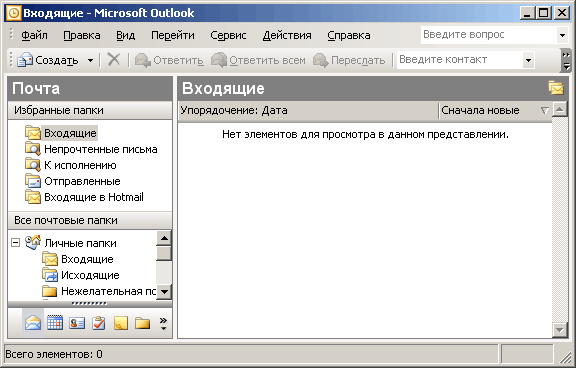Open the Справка menu
The width and height of the screenshot is (576, 368).
pyautogui.click(x=349, y=35)
